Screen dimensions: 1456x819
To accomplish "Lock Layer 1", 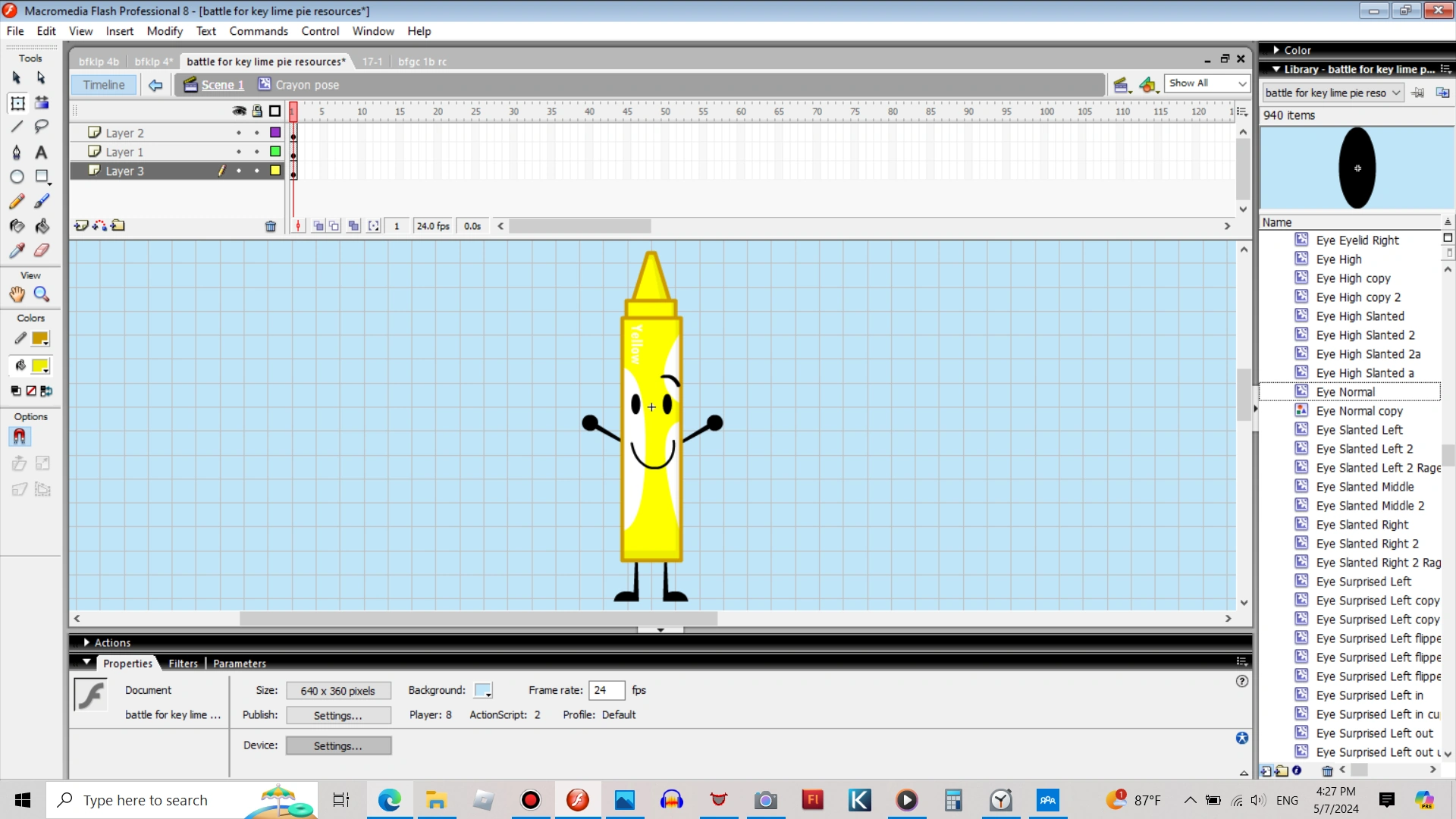I will tap(256, 152).
